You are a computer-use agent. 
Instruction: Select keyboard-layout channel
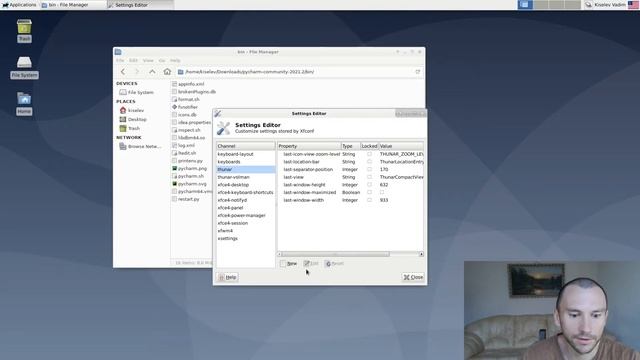(246, 154)
